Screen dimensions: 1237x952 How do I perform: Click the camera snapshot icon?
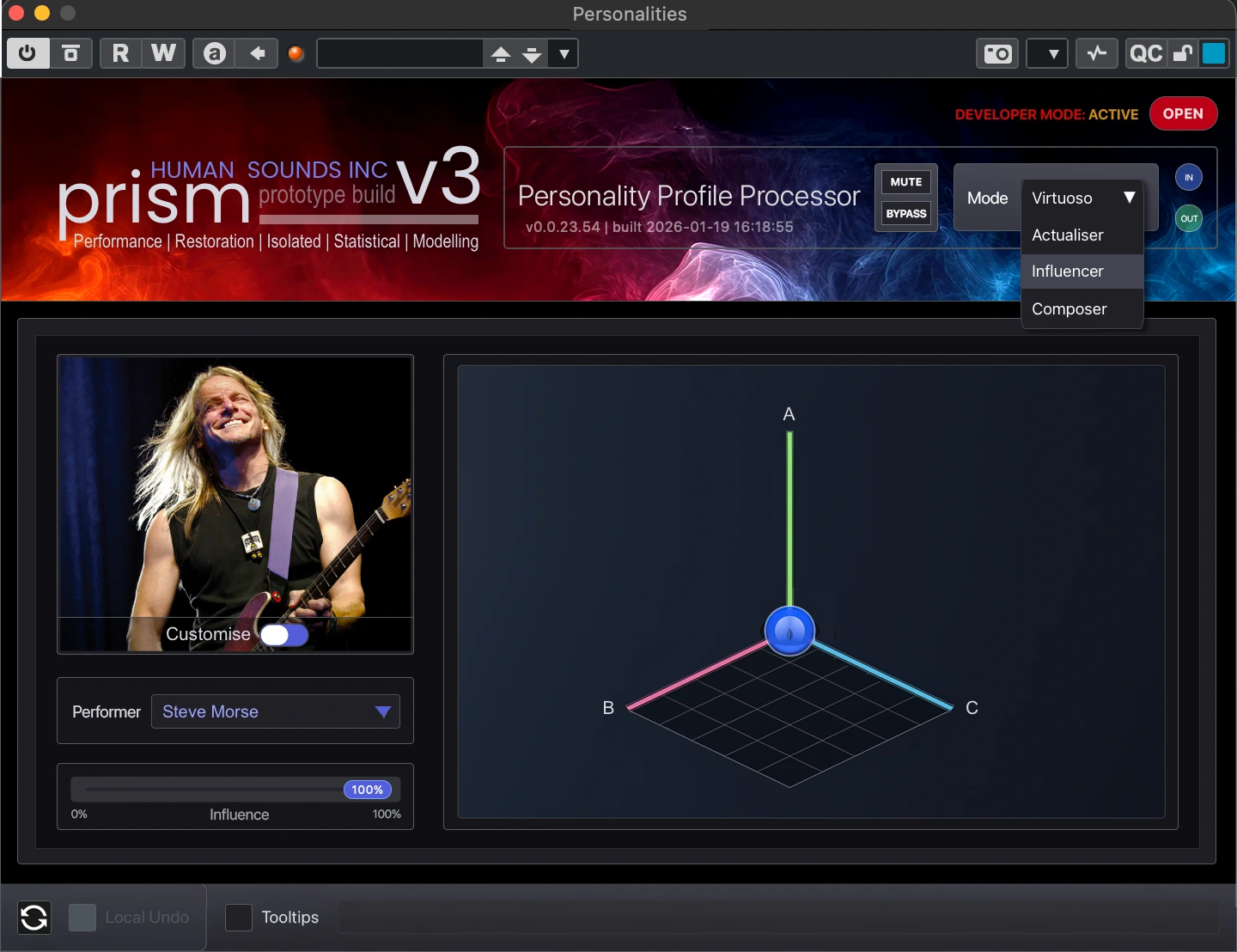coord(997,54)
